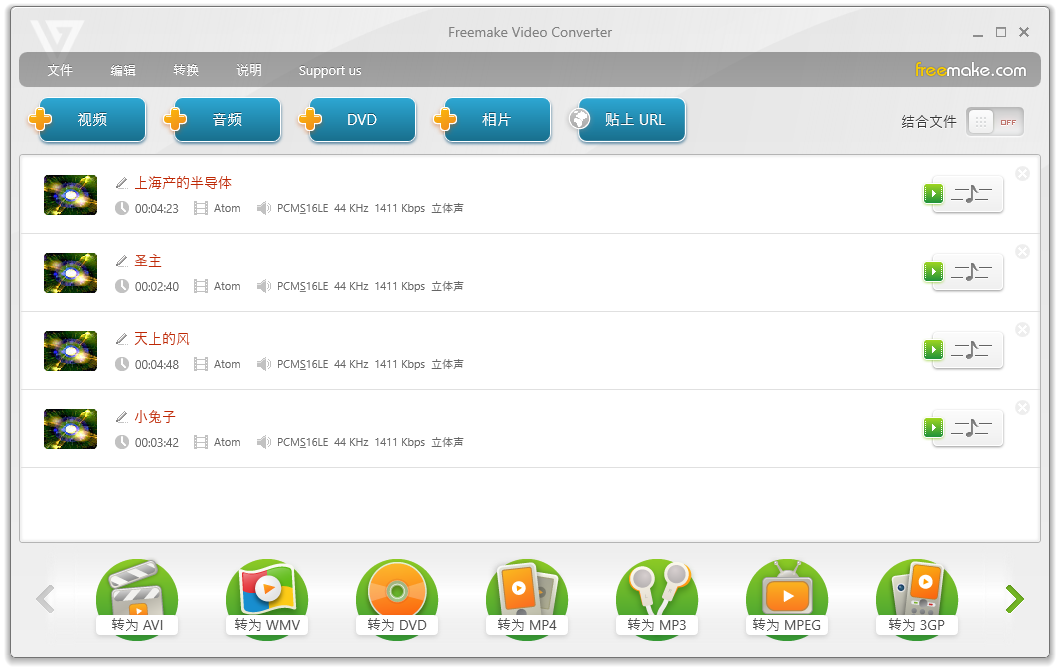Select the 转为 WMV output format icon

point(267,595)
